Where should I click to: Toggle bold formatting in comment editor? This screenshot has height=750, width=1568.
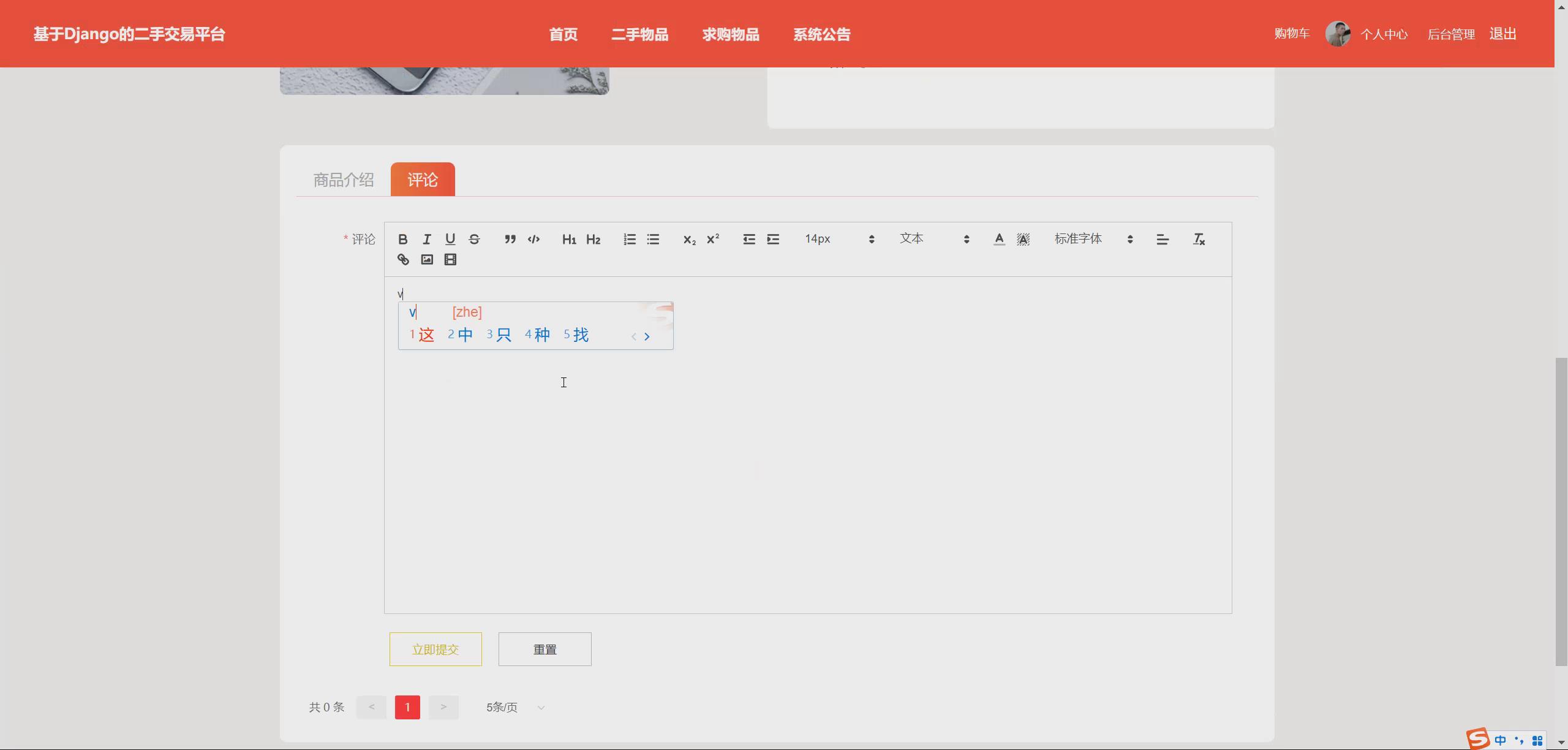click(402, 239)
